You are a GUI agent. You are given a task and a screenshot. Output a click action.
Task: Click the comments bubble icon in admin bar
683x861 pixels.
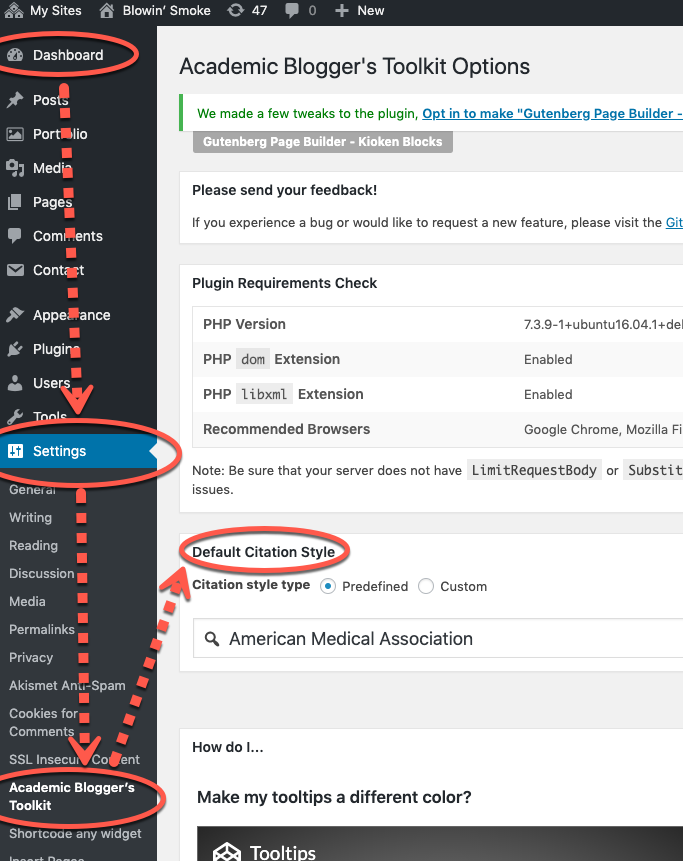click(x=292, y=11)
